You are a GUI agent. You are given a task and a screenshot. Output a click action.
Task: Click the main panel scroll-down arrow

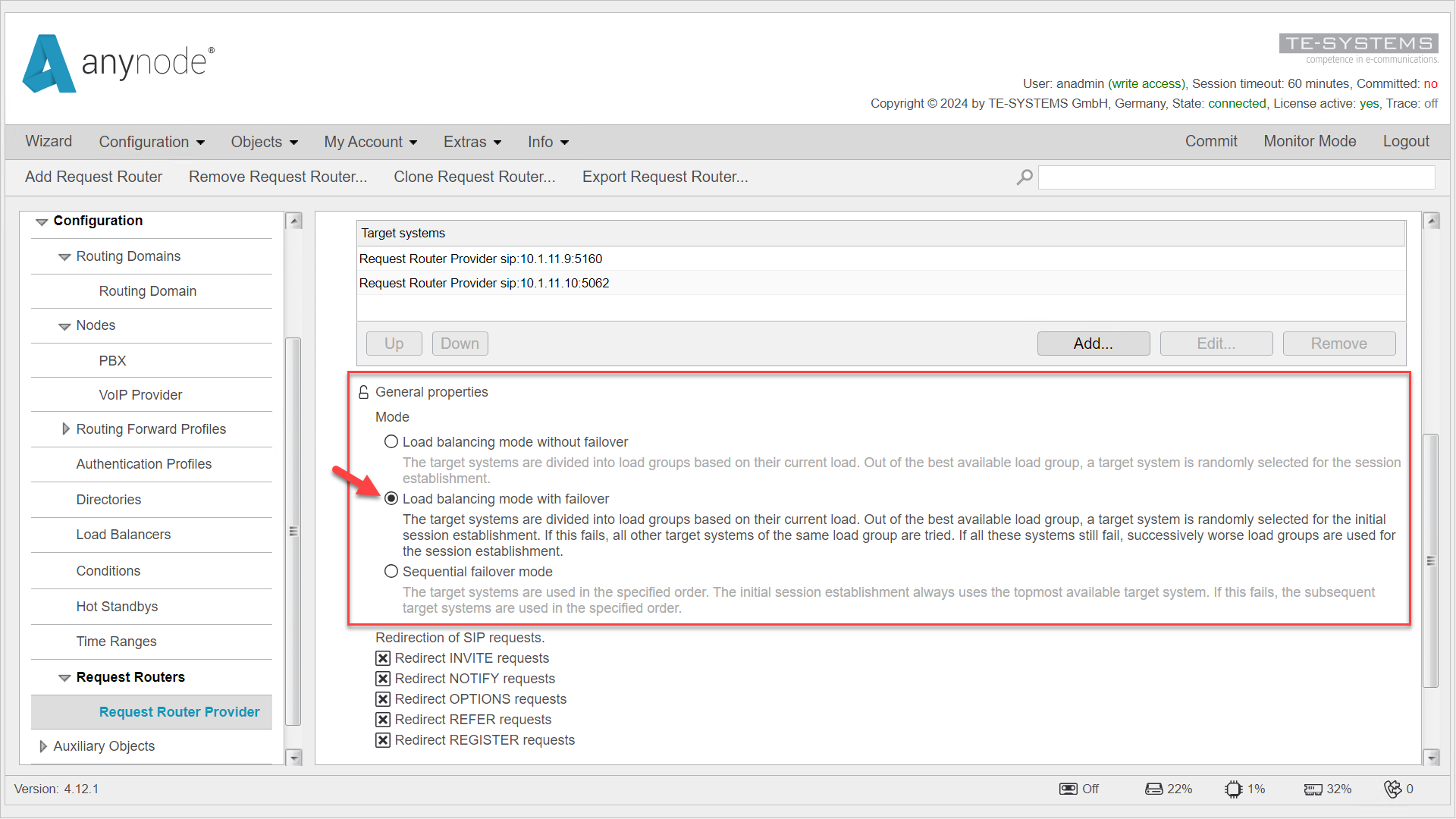coord(1432,757)
